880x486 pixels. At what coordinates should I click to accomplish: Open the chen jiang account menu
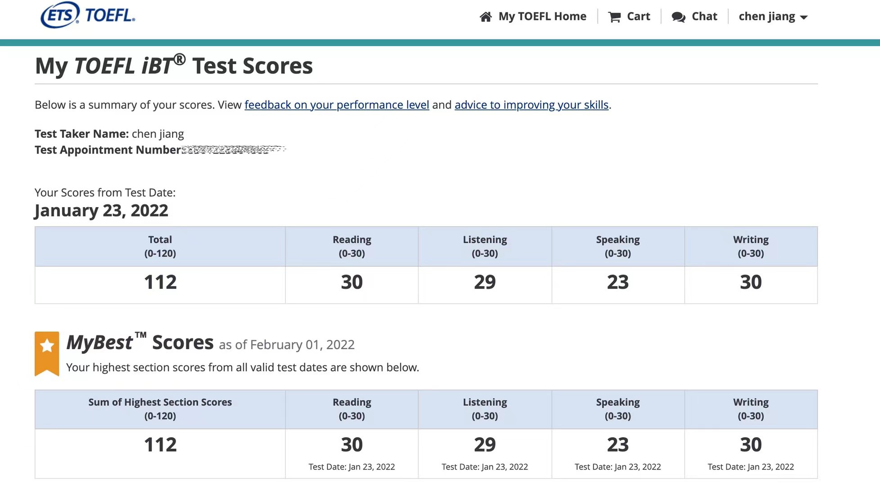pyautogui.click(x=767, y=17)
